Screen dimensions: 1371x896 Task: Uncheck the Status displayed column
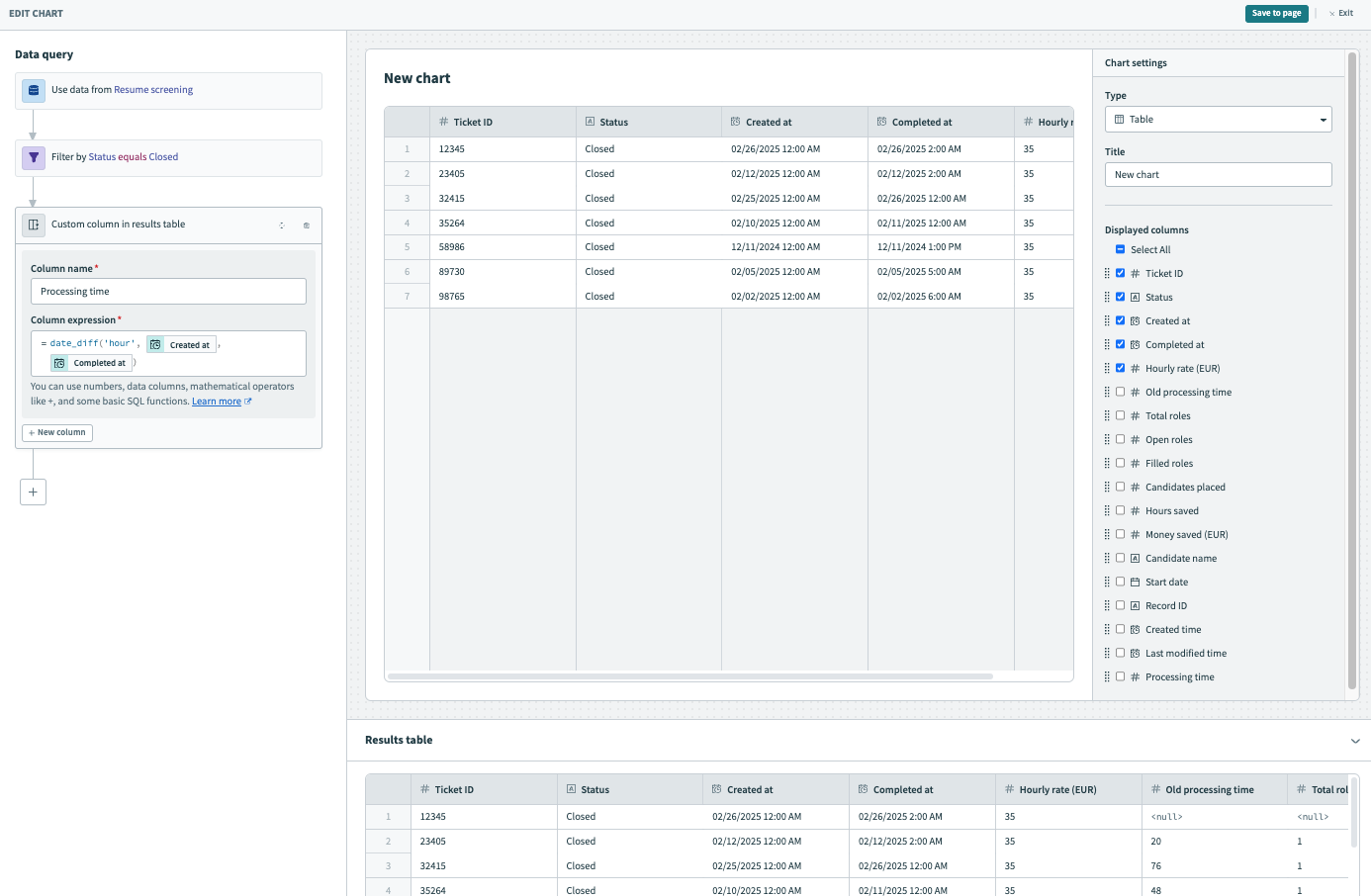tap(1120, 297)
